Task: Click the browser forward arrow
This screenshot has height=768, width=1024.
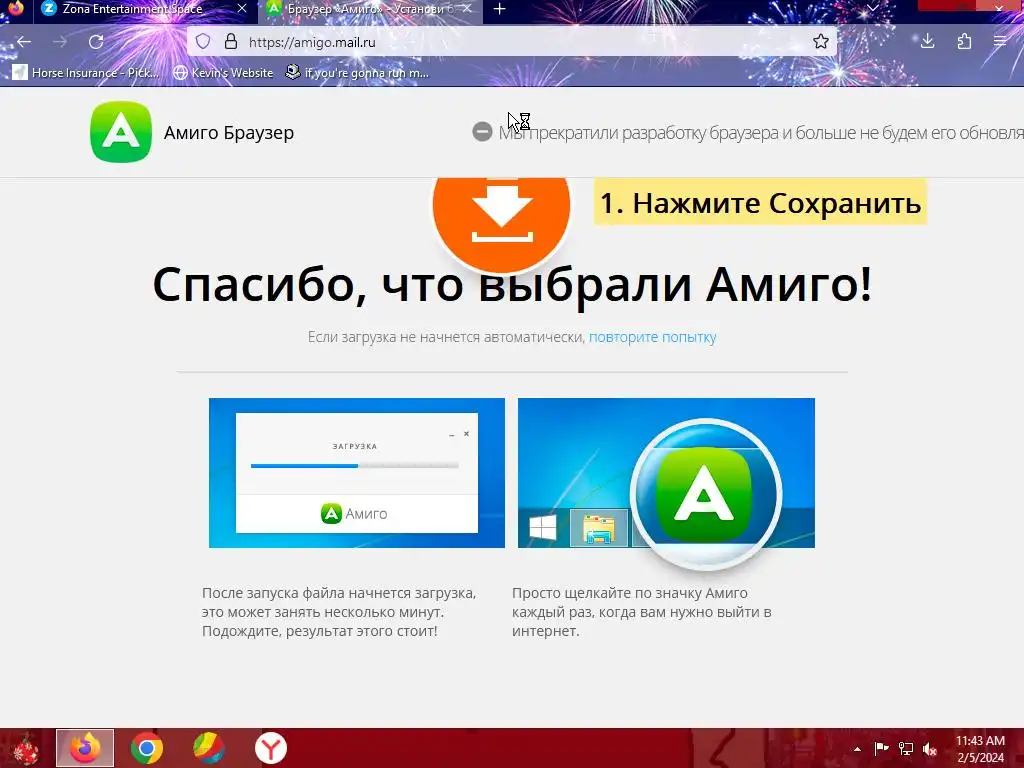Action: pos(60,42)
